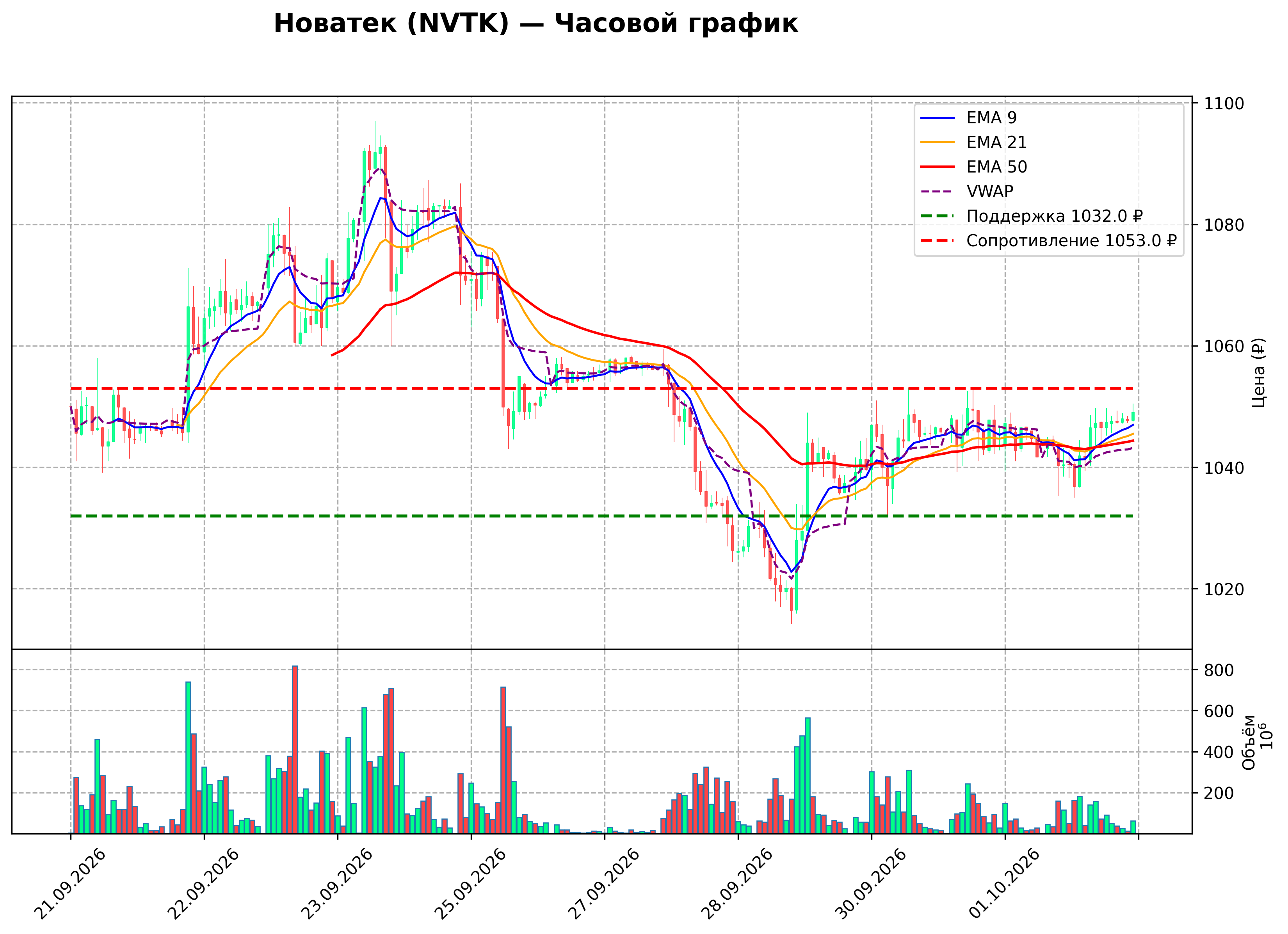Click the 01.10.2026 date label
Image resolution: width=1288 pixels, height=934 pixels.
1004,884
